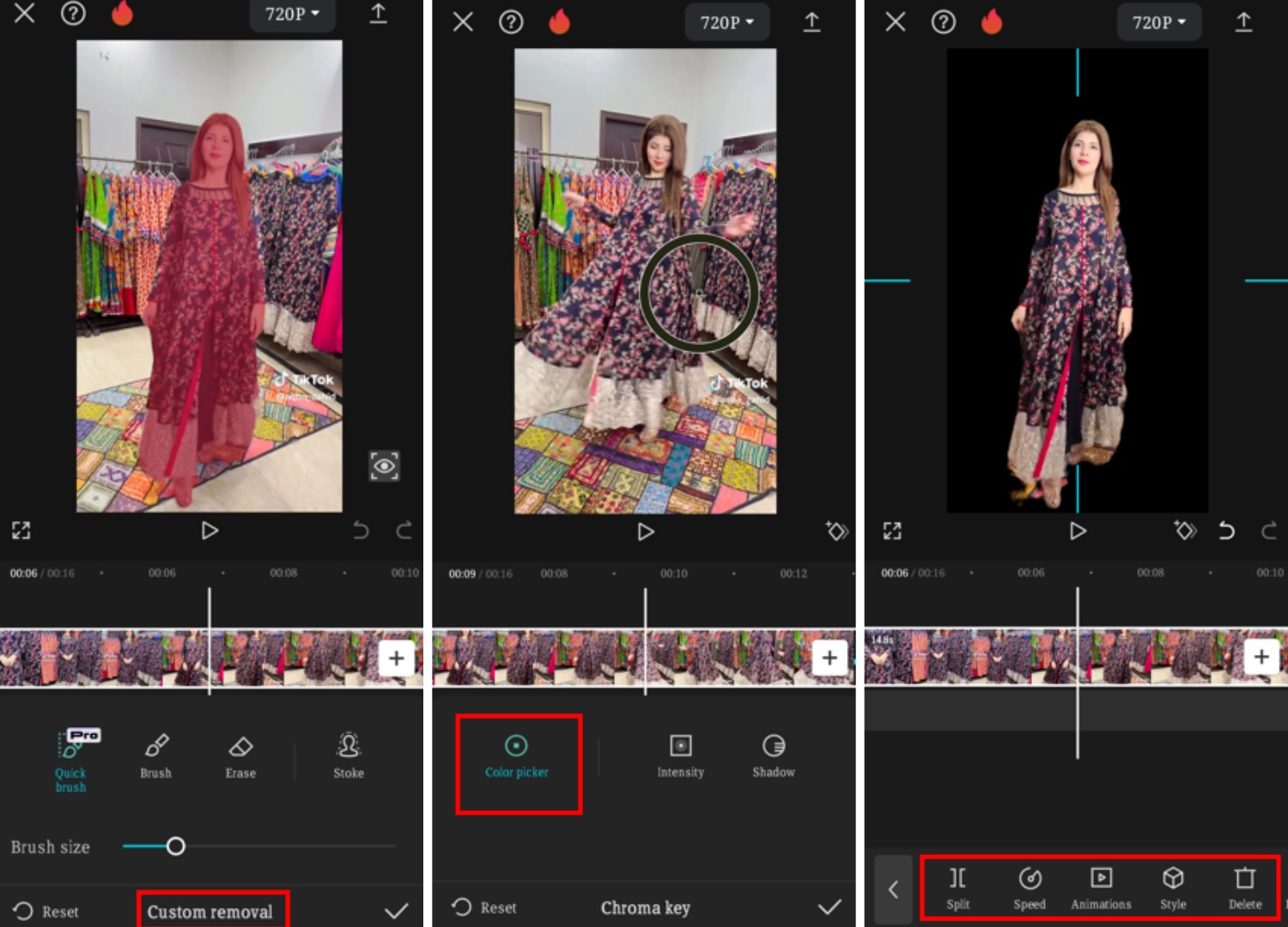Screen dimensions: 1288x927
Task: Redo action on the Custom removal screen
Action: 404,530
